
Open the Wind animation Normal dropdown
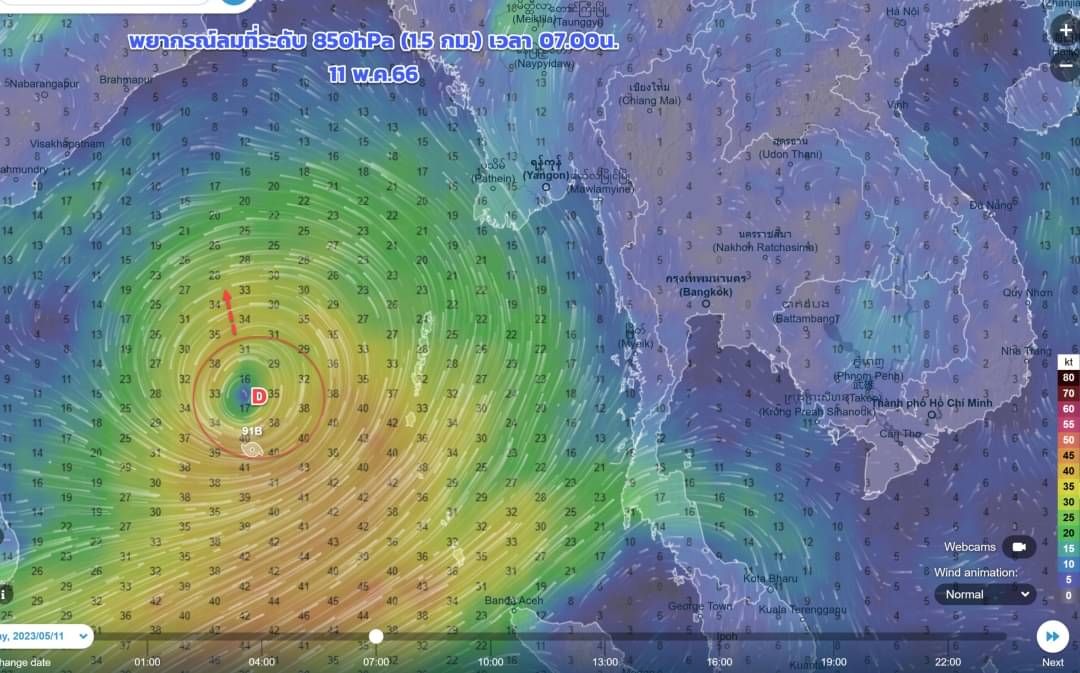[985, 594]
